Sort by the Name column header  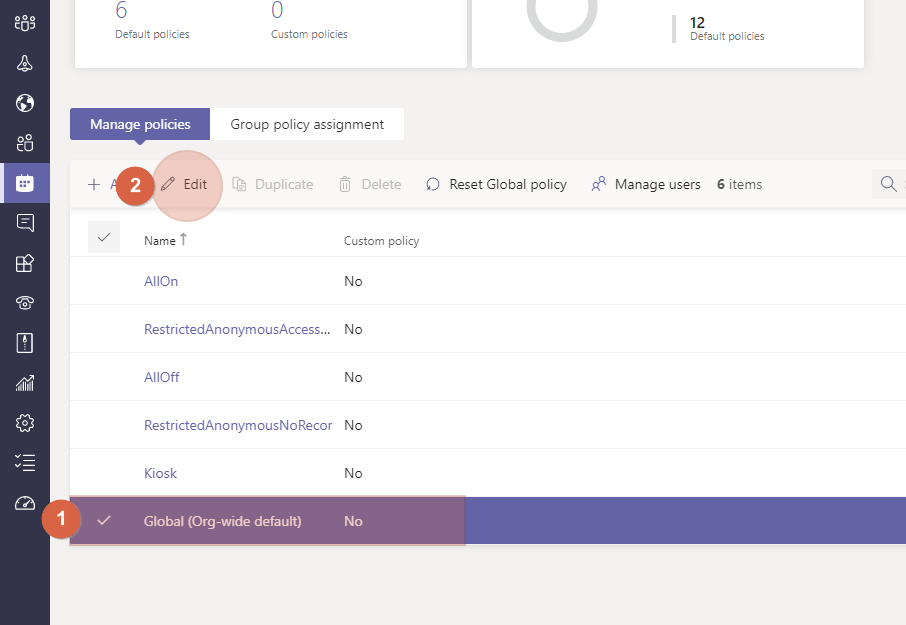pos(165,240)
